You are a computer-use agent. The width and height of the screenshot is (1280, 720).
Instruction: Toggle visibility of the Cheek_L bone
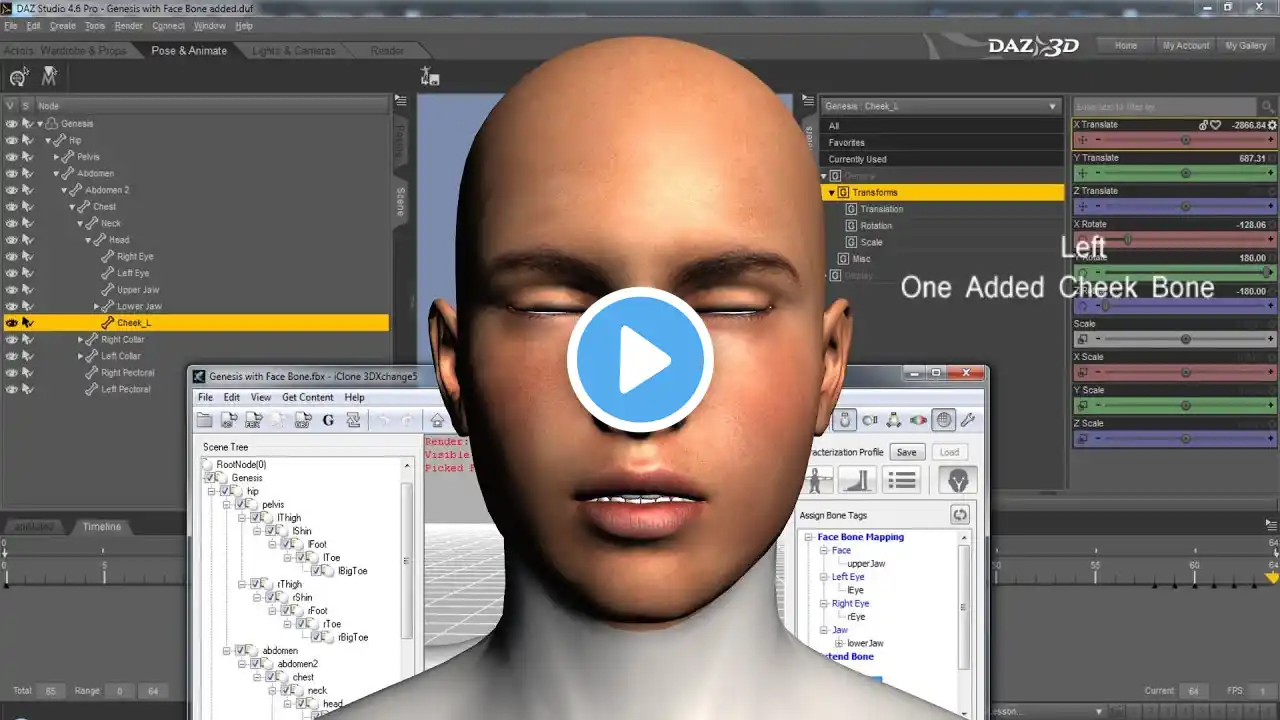(11, 323)
